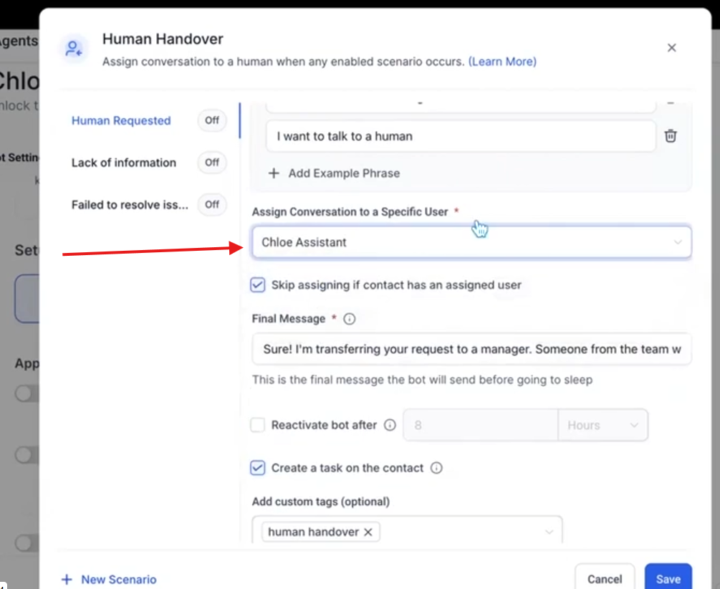
Task: Open the Learn More link
Action: click(502, 62)
